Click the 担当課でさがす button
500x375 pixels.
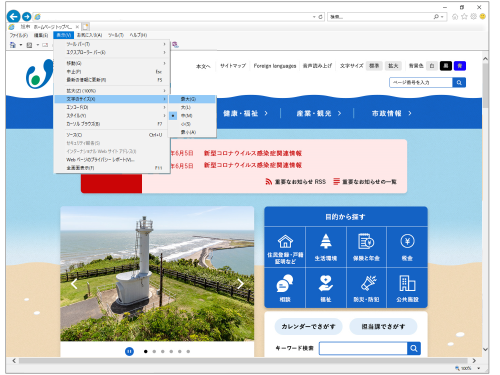click(383, 326)
